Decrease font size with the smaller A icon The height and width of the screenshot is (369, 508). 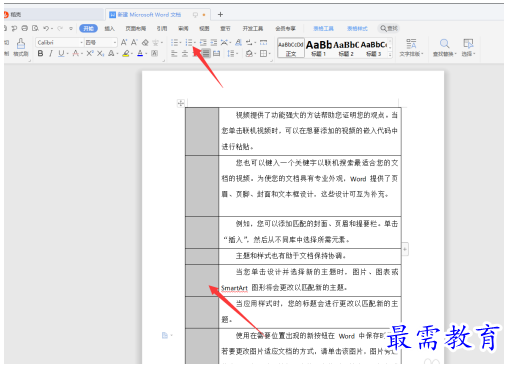pyautogui.click(x=134, y=42)
